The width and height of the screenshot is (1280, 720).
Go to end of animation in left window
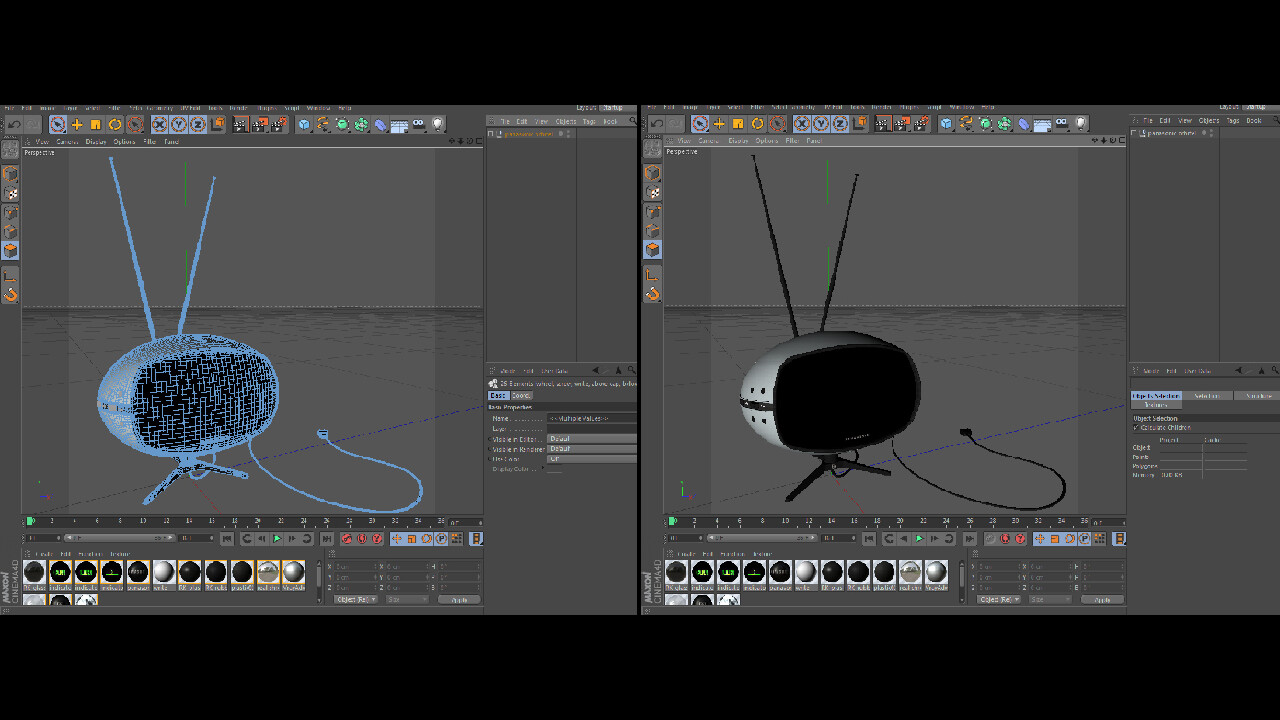pos(326,539)
